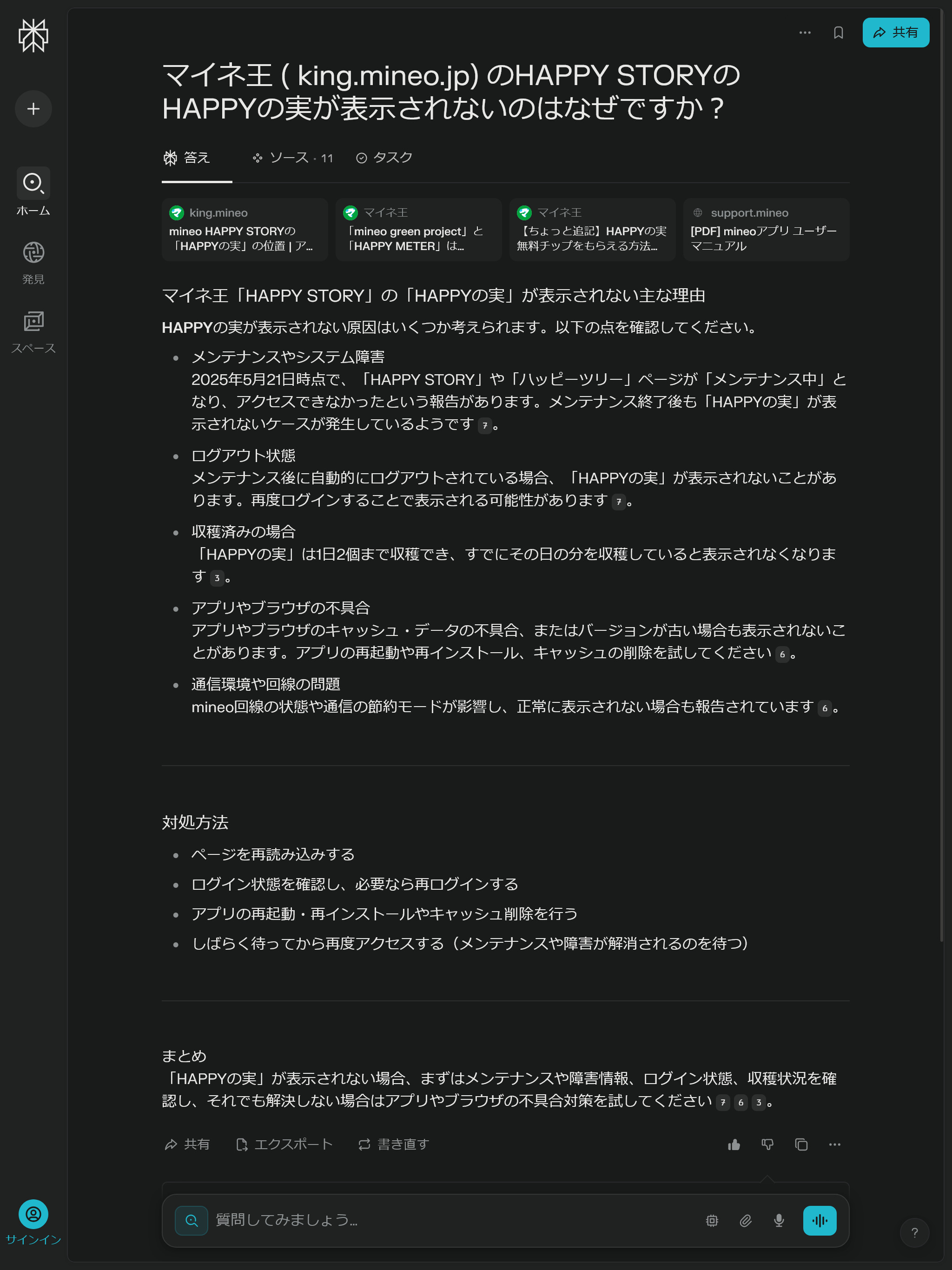Open the answer's more options menu
This screenshot has width=952, height=1270.
834,1145
